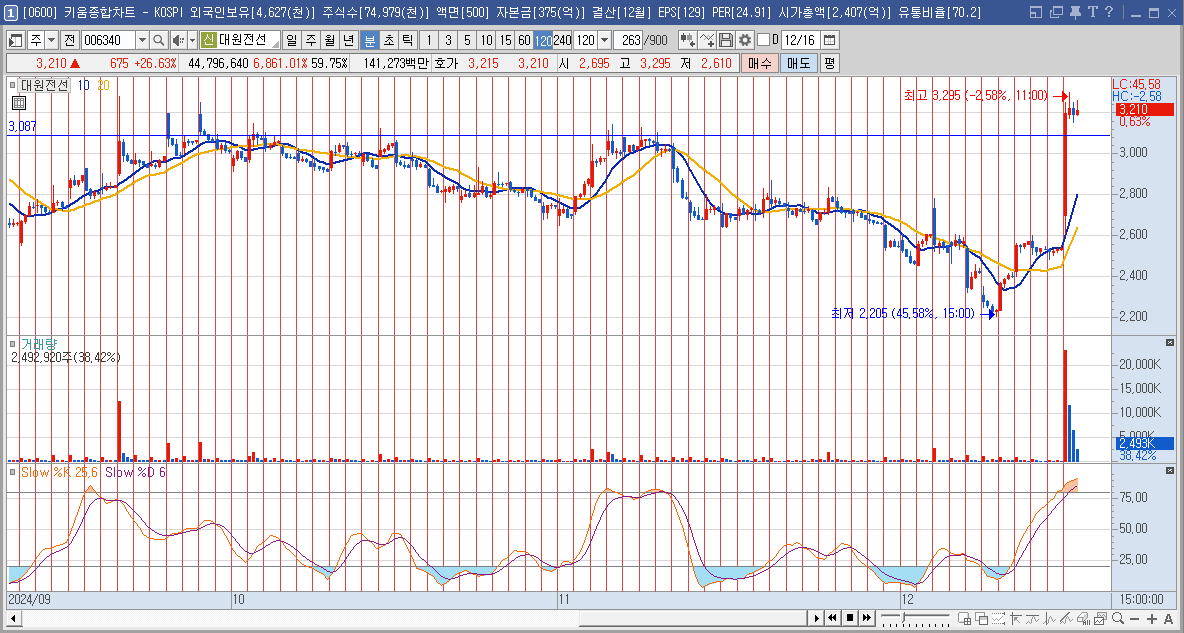Click the line trend icon in bottom toolbar
The image size is (1184, 633).
click(x=1032, y=618)
